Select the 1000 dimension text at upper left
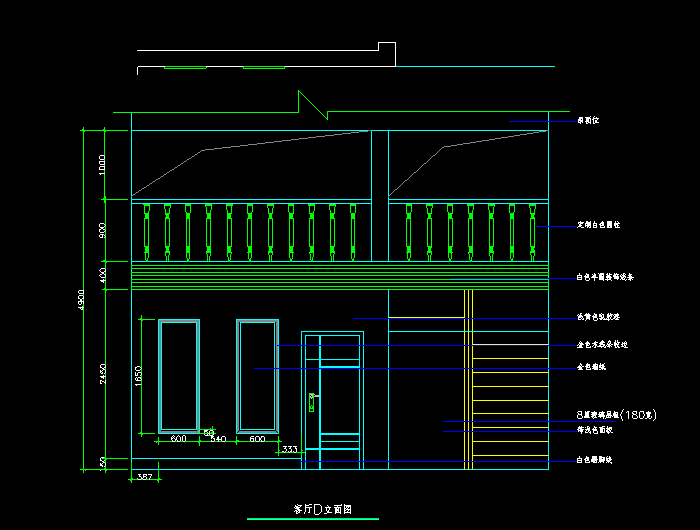This screenshot has width=700, height=530. [x=103, y=165]
